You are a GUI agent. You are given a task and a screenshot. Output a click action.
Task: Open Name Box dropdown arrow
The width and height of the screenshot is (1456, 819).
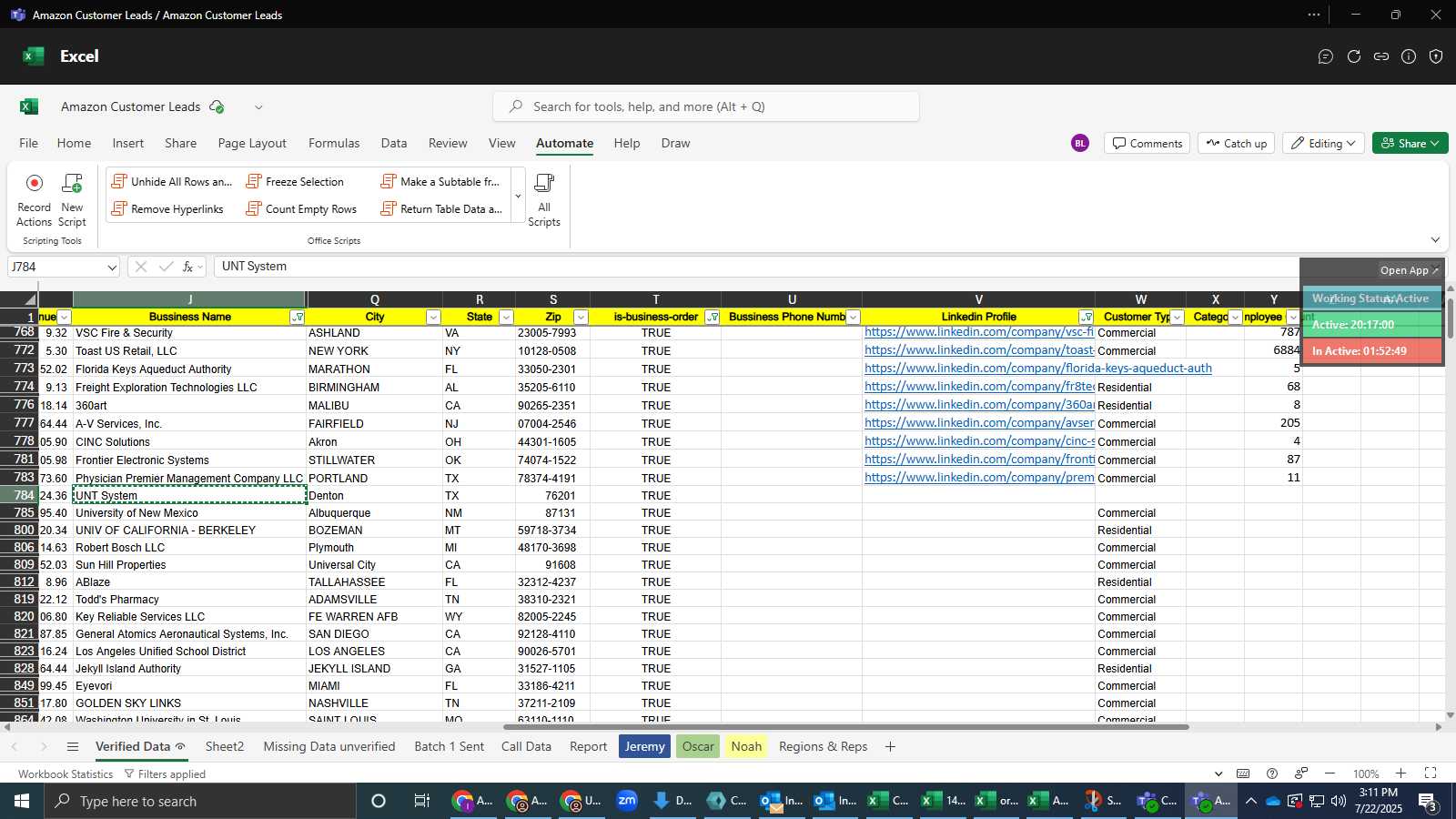click(x=112, y=268)
